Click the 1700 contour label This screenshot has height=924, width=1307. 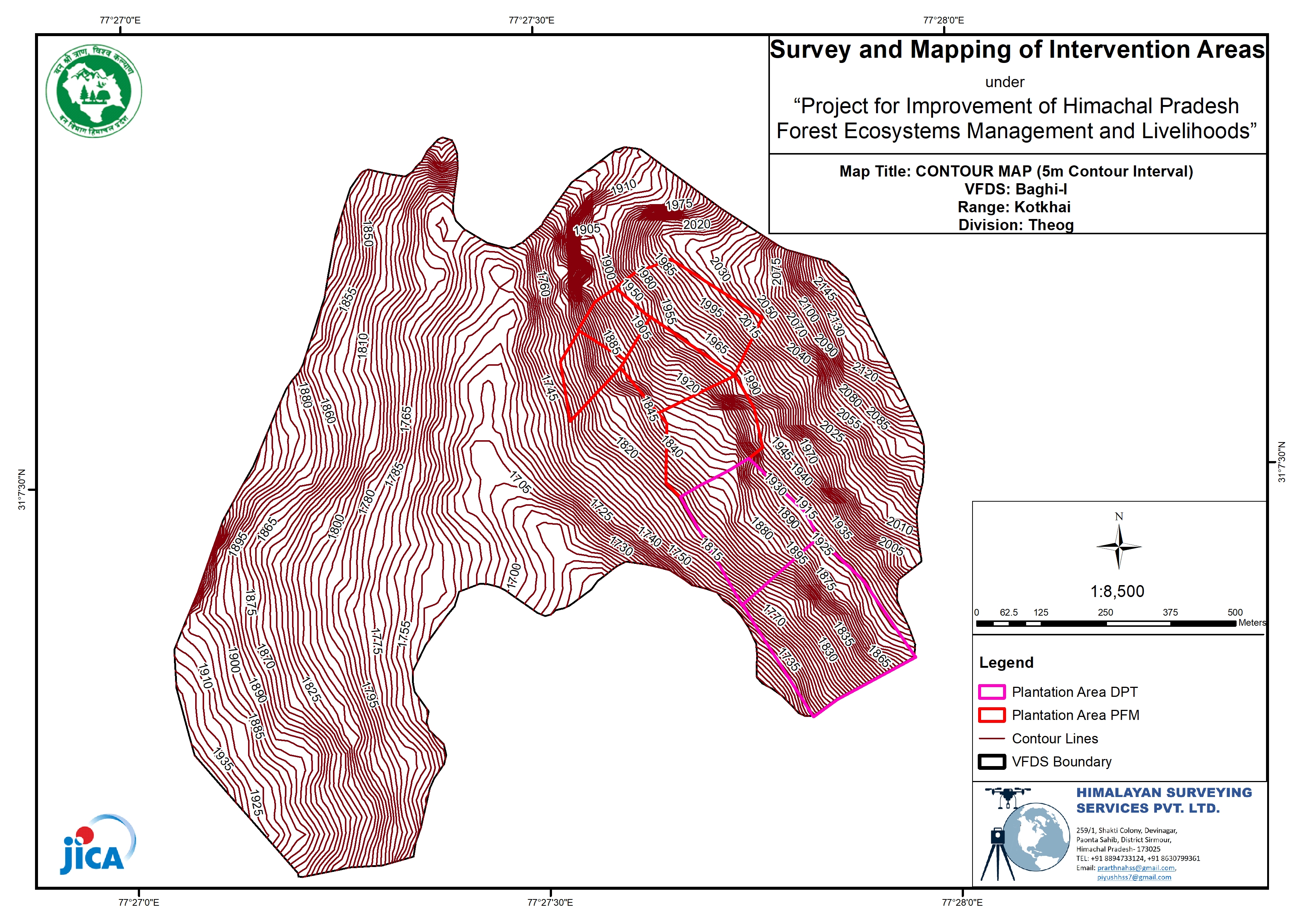tap(514, 575)
